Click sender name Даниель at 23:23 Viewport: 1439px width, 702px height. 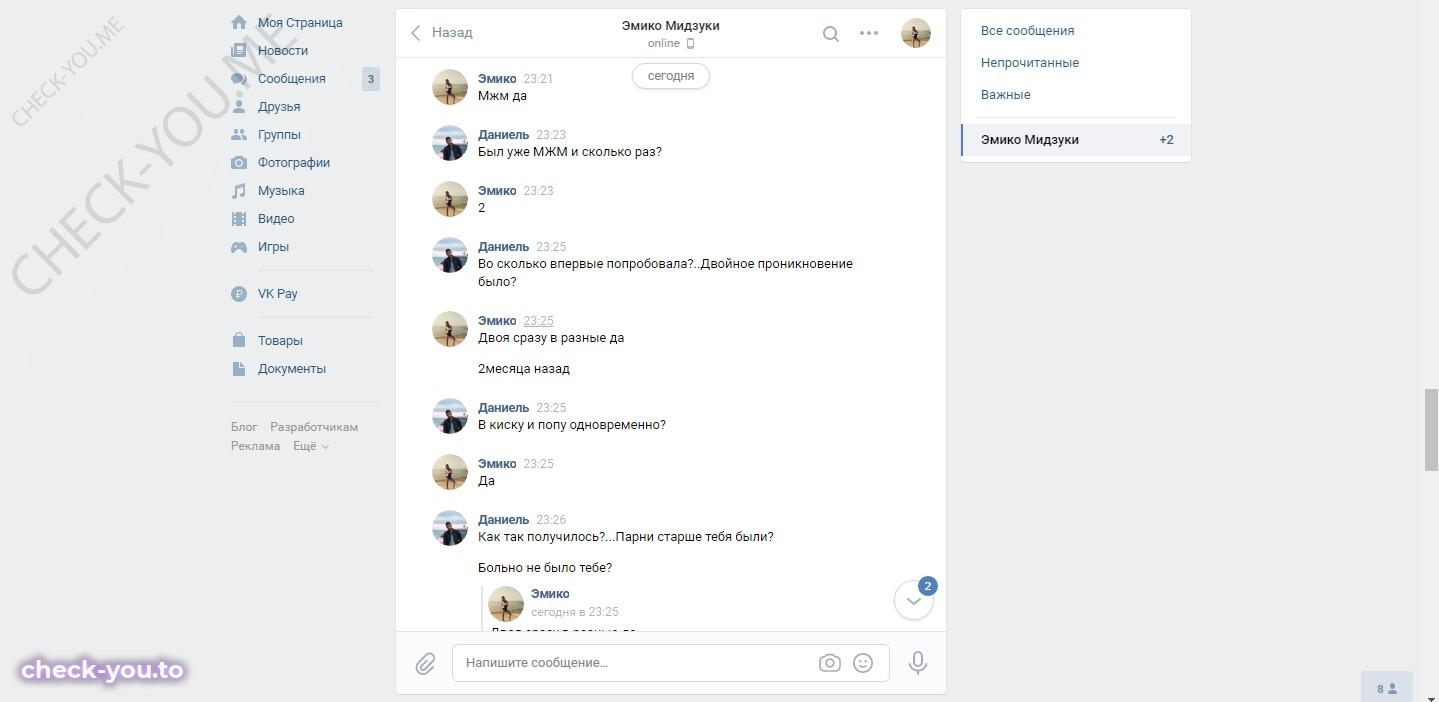[504, 134]
